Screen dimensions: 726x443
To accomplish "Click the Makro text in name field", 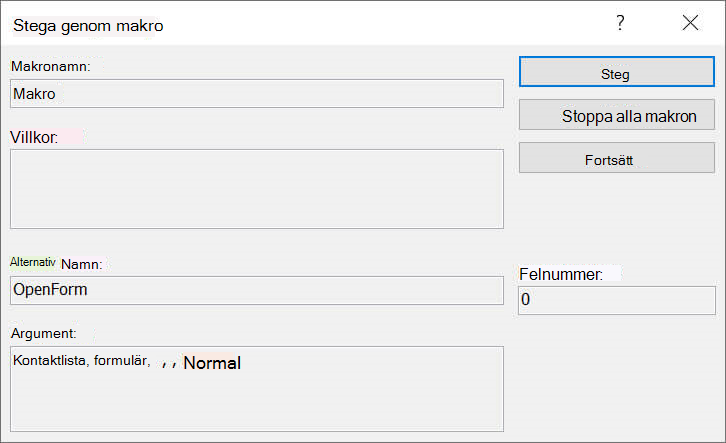I will pyautogui.click(x=34, y=94).
